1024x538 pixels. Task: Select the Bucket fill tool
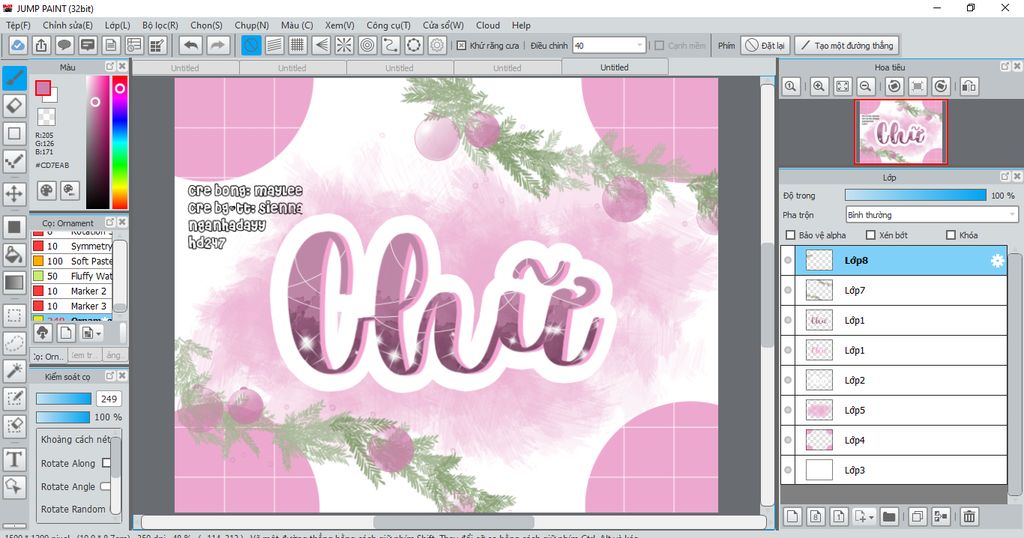(14, 255)
